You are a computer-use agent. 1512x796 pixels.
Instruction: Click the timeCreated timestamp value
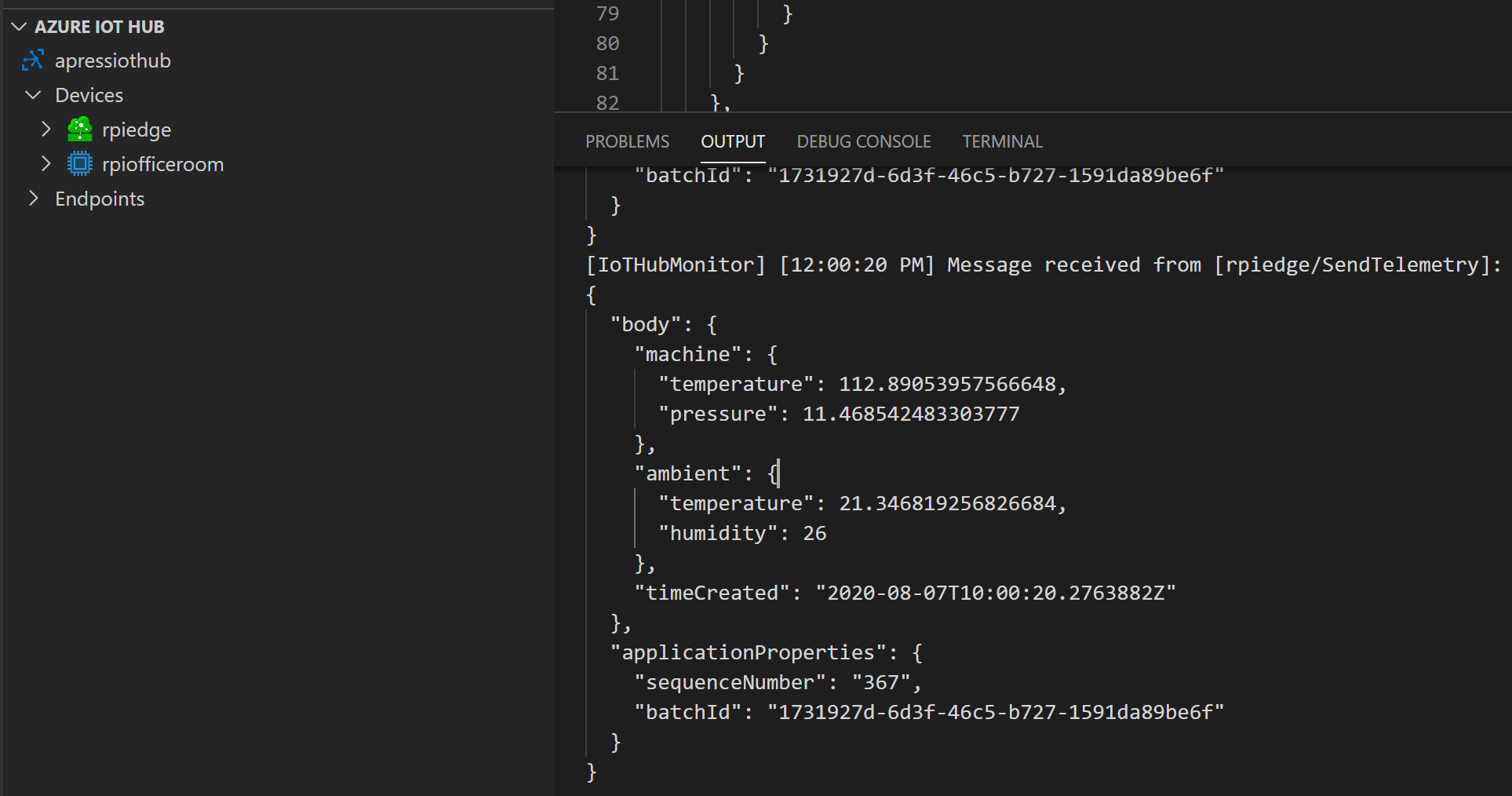[x=996, y=593]
